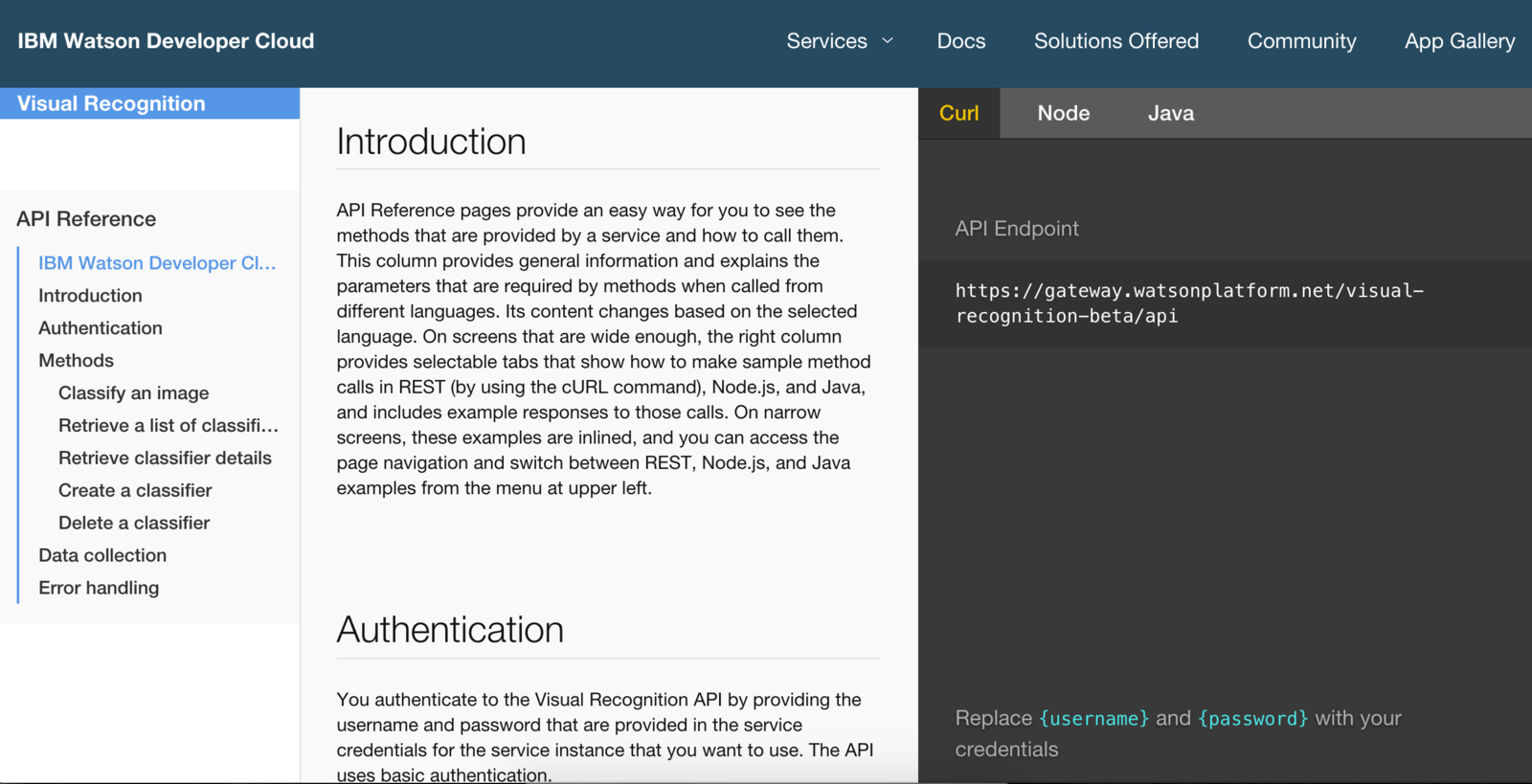This screenshot has height=784, width=1532.
Task: Open Error handling in sidebar
Action: coord(99,588)
